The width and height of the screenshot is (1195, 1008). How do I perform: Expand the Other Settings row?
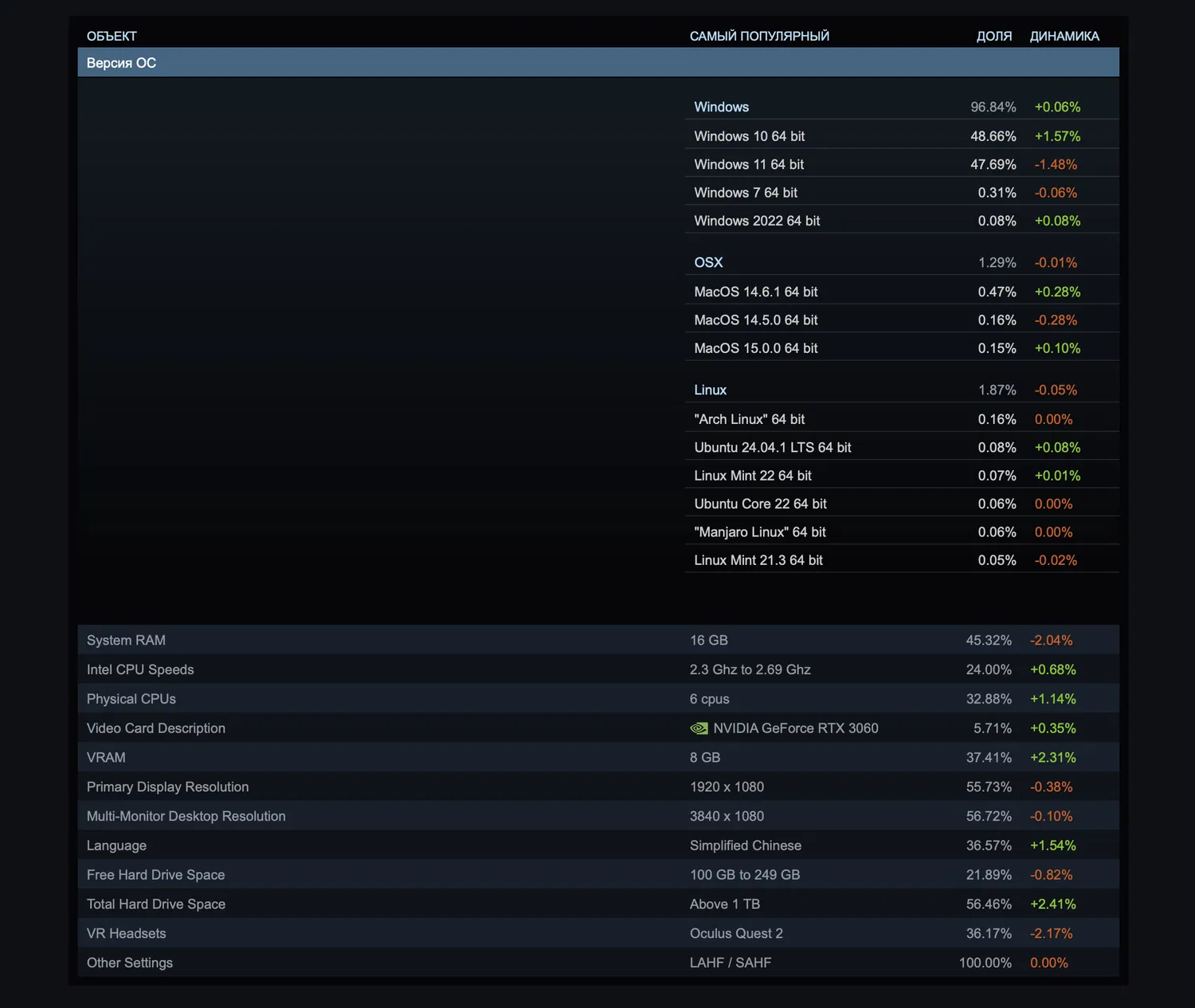[x=598, y=963]
